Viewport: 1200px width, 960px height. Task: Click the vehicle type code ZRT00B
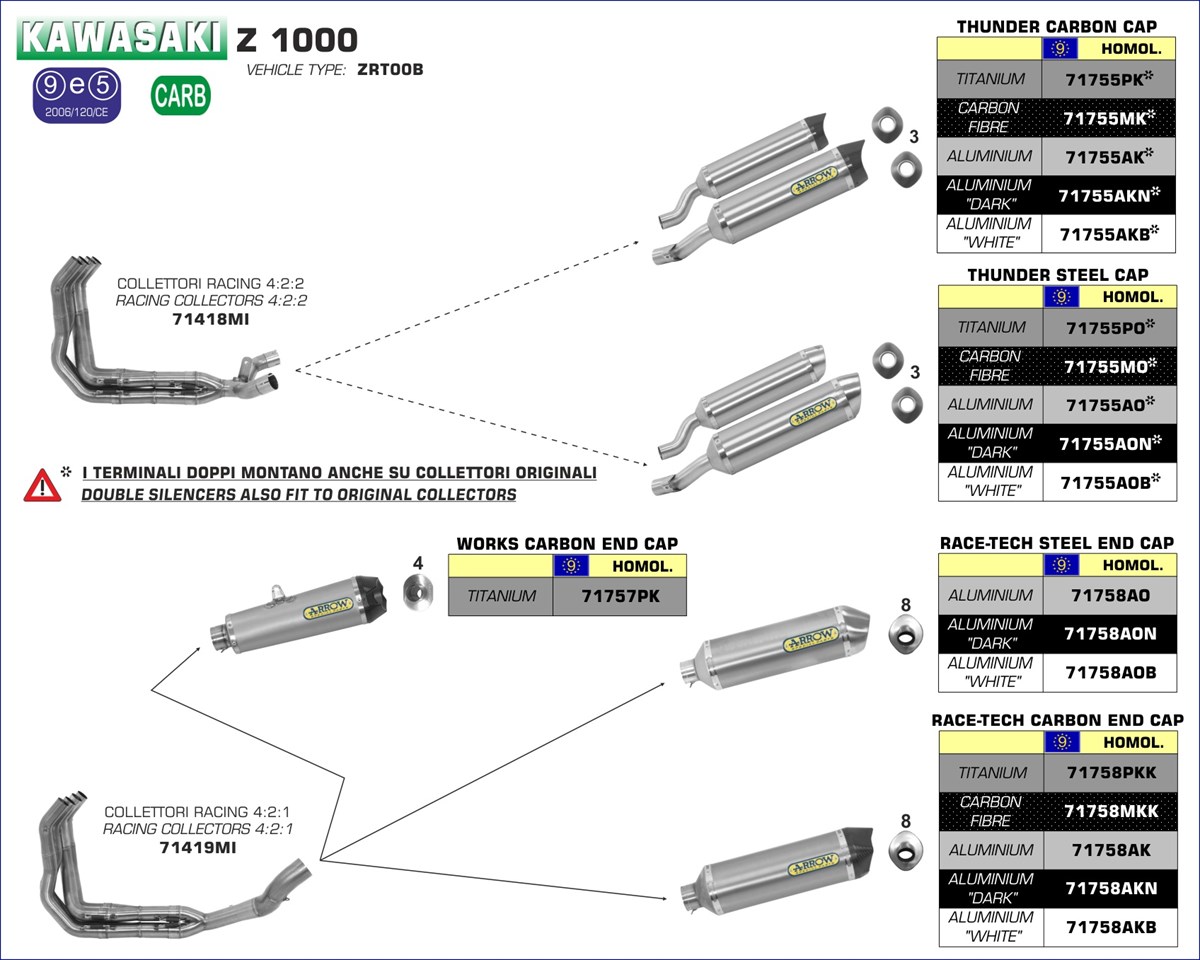pos(390,70)
